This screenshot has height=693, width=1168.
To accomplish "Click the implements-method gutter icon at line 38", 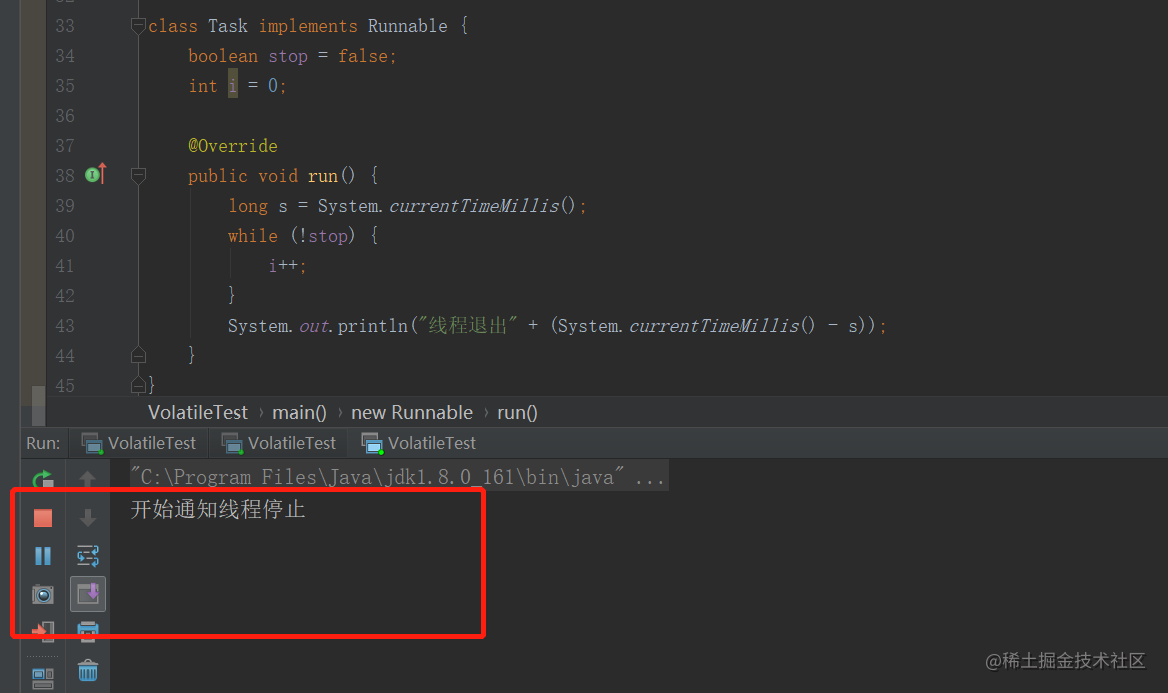I will (96, 174).
